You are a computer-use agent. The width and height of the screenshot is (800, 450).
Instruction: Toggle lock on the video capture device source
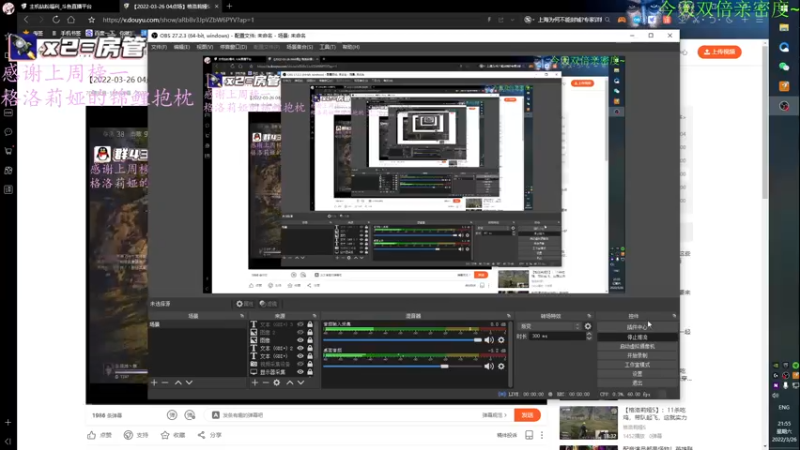coord(310,364)
